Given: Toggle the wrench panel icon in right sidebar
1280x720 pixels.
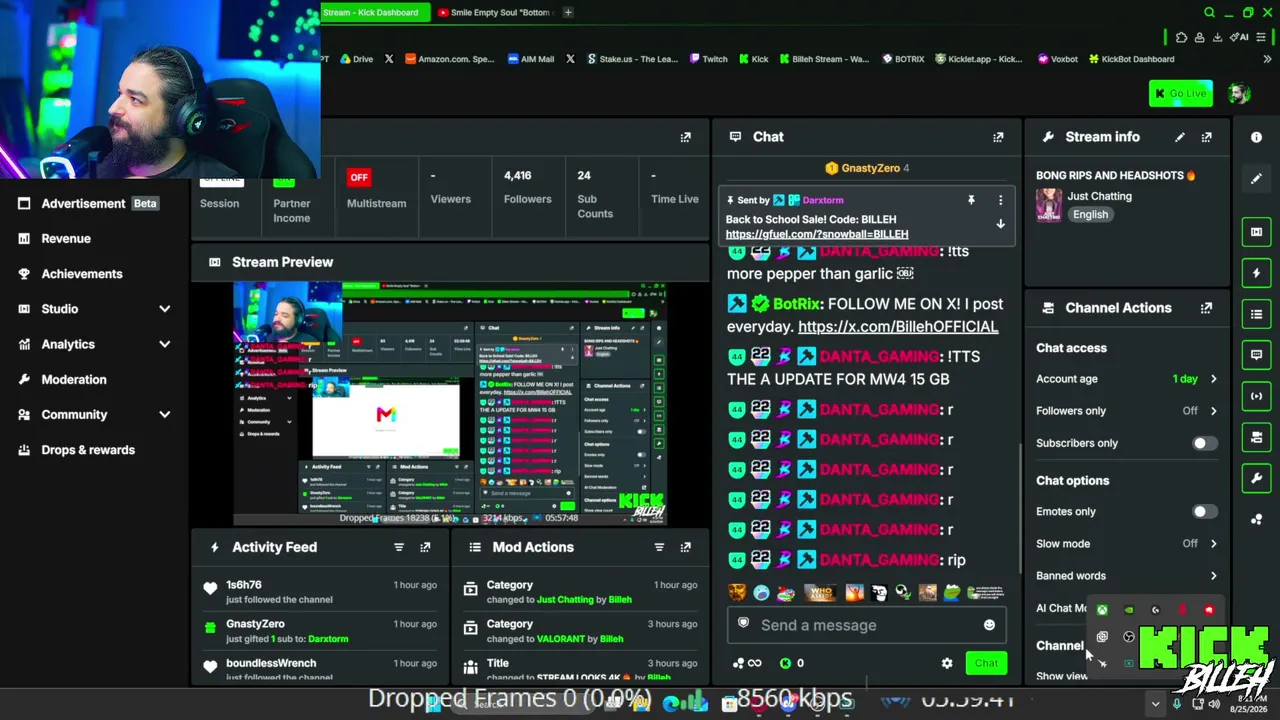Looking at the screenshot, I should 1256,478.
